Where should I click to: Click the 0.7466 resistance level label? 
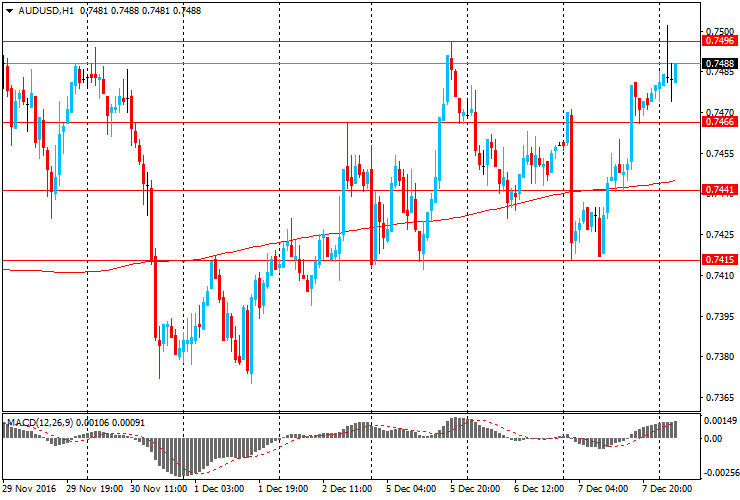point(720,122)
